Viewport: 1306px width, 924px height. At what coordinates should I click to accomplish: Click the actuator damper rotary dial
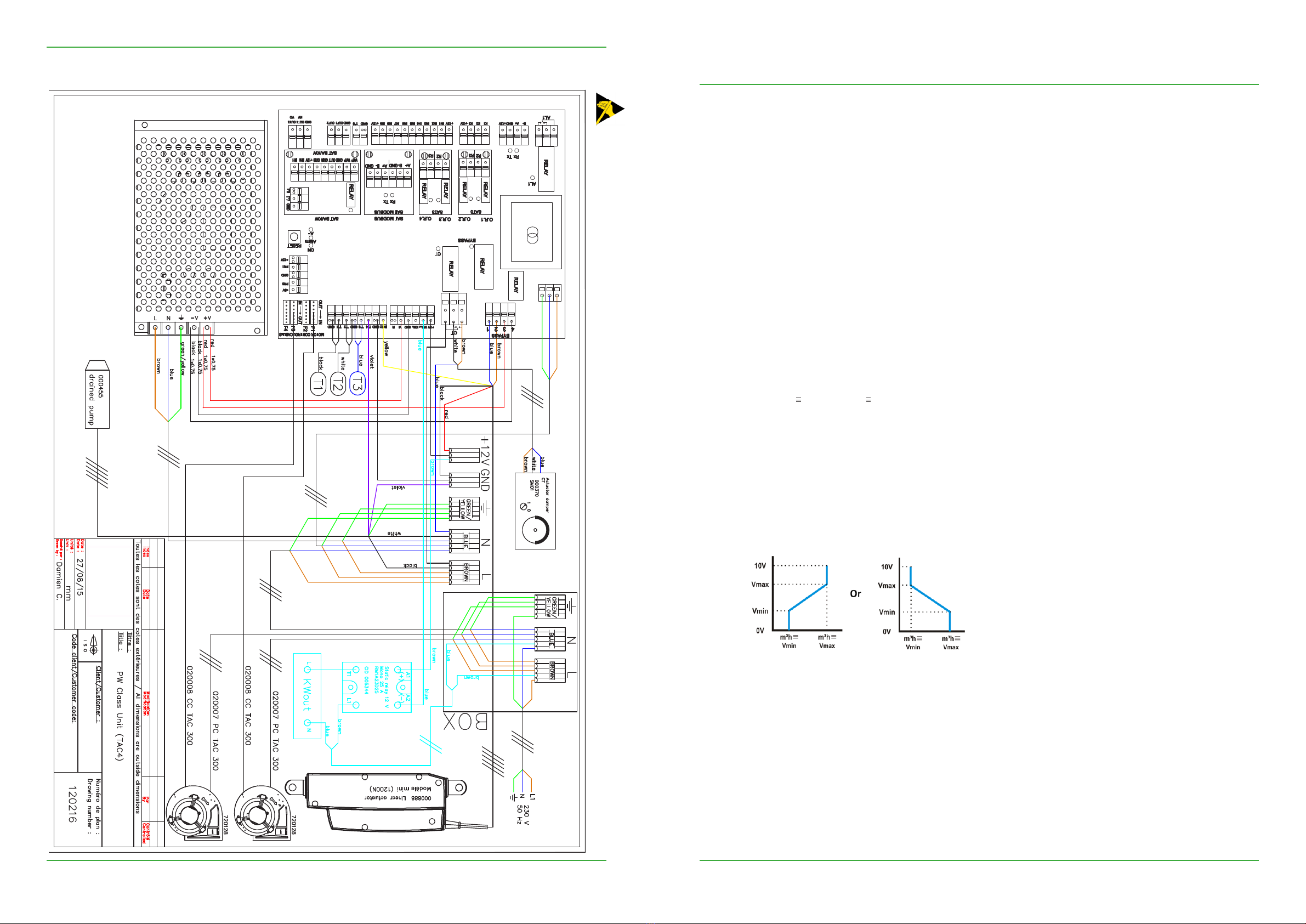[535, 530]
